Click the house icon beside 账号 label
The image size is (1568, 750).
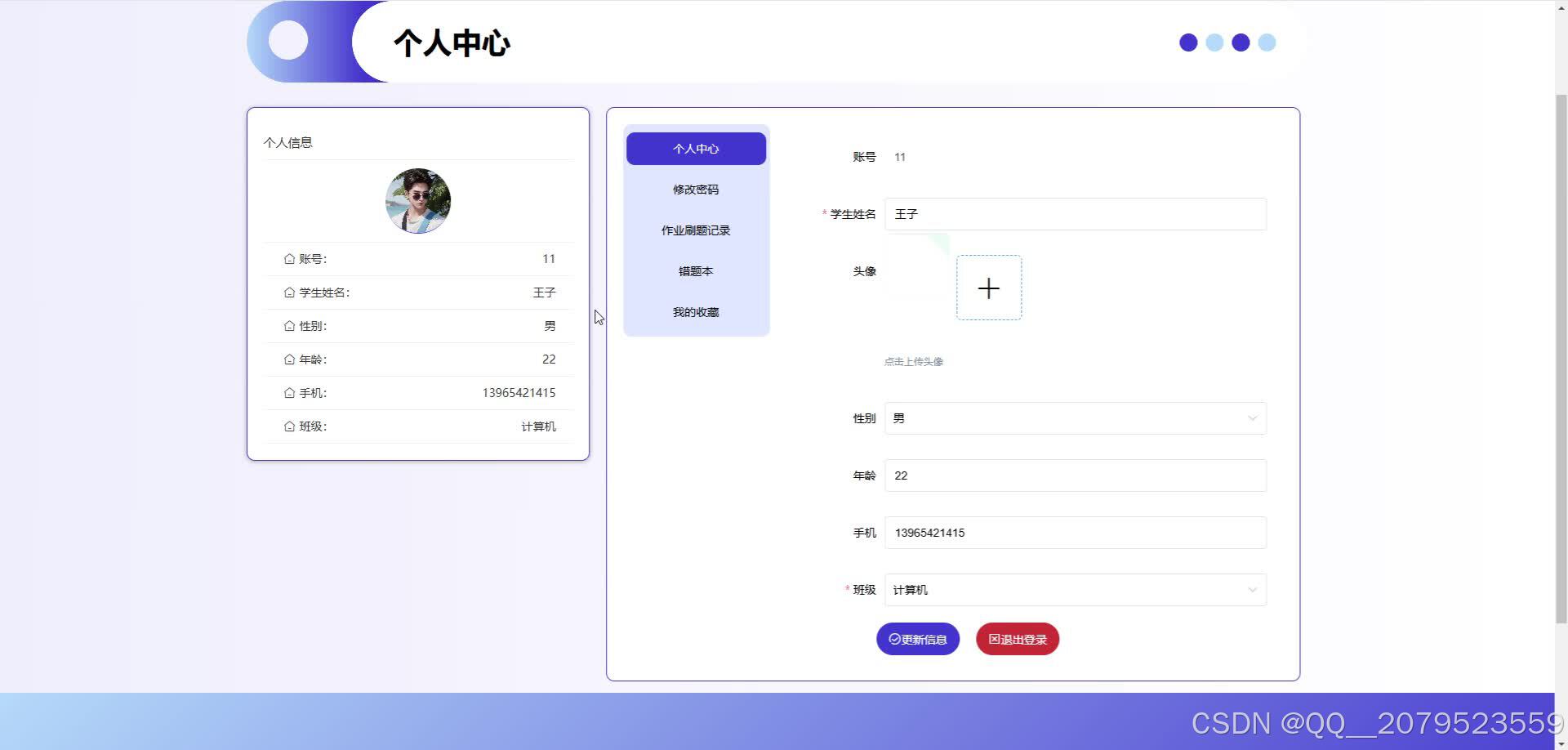coord(289,258)
